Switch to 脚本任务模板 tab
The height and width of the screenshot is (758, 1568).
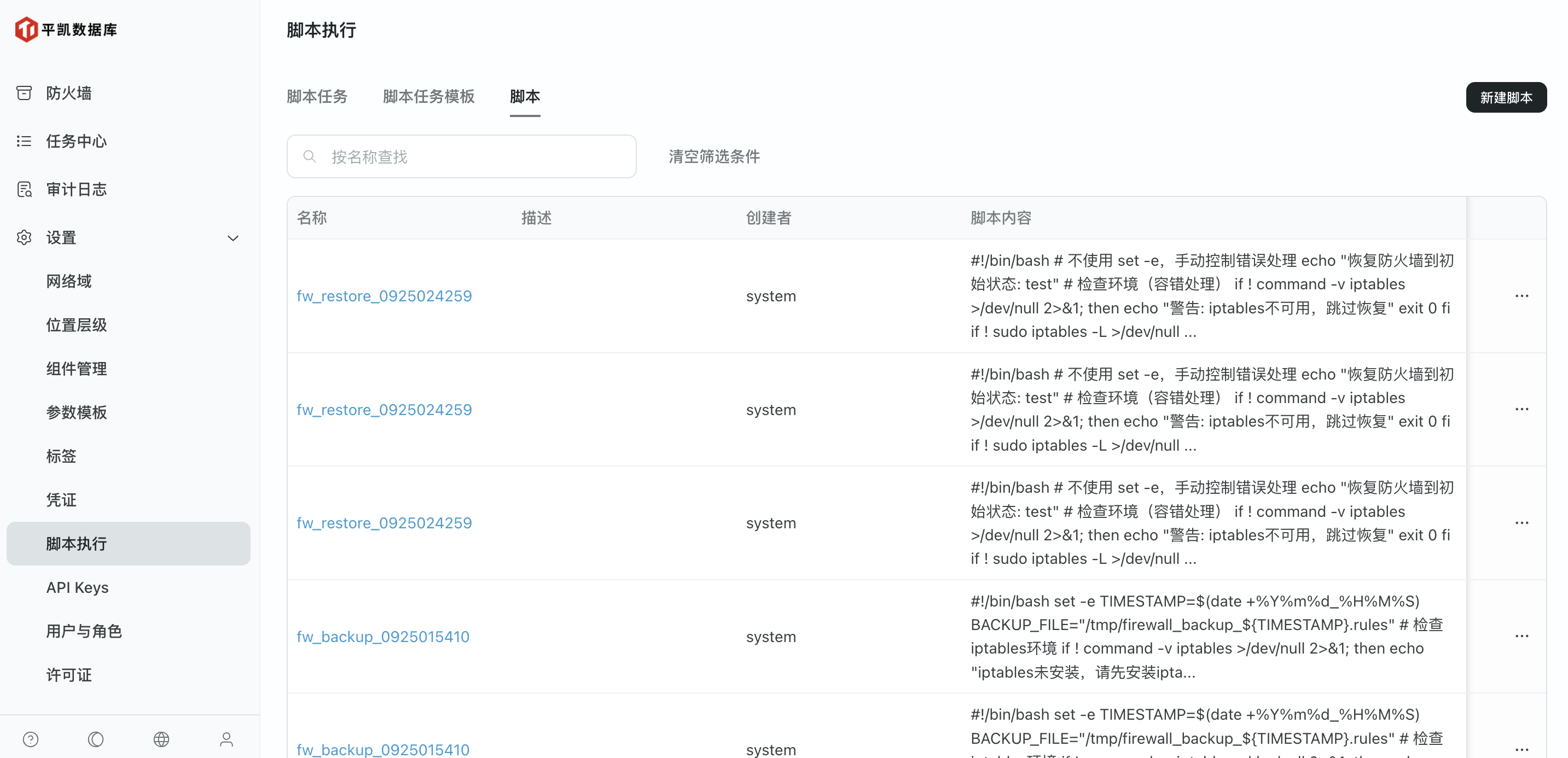point(428,96)
